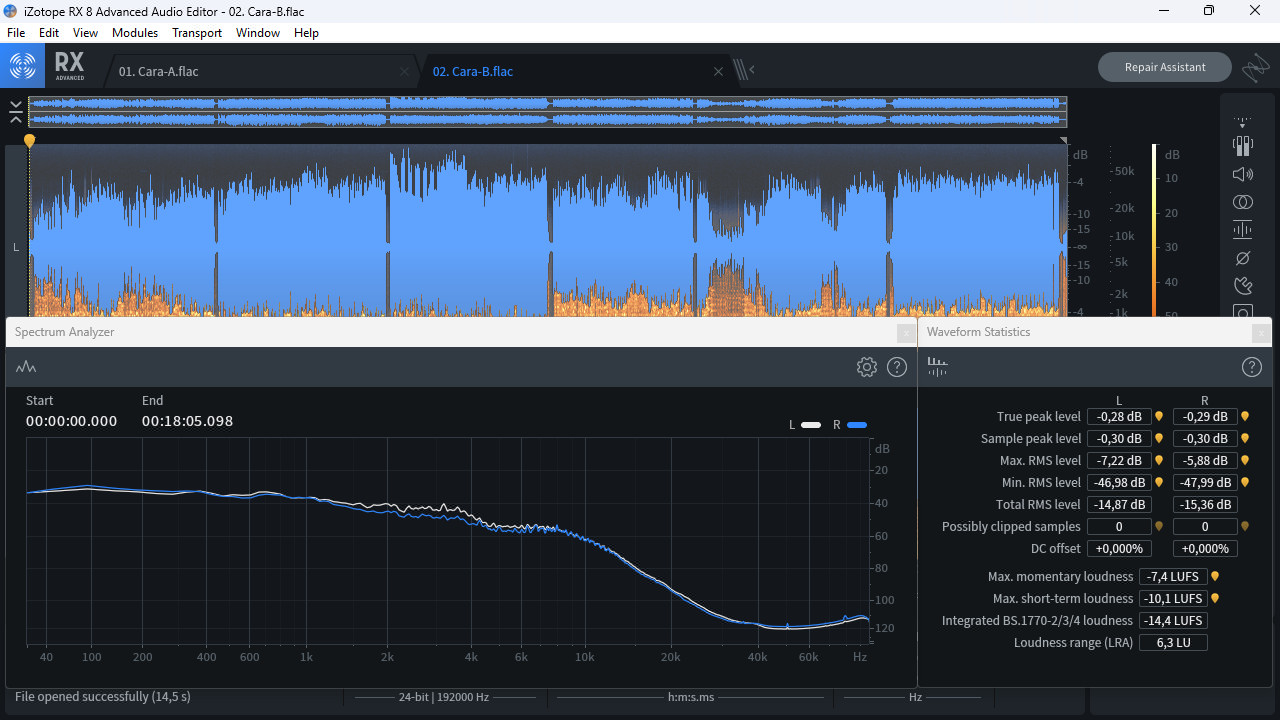Open the plug-in module icon

(x=1243, y=286)
